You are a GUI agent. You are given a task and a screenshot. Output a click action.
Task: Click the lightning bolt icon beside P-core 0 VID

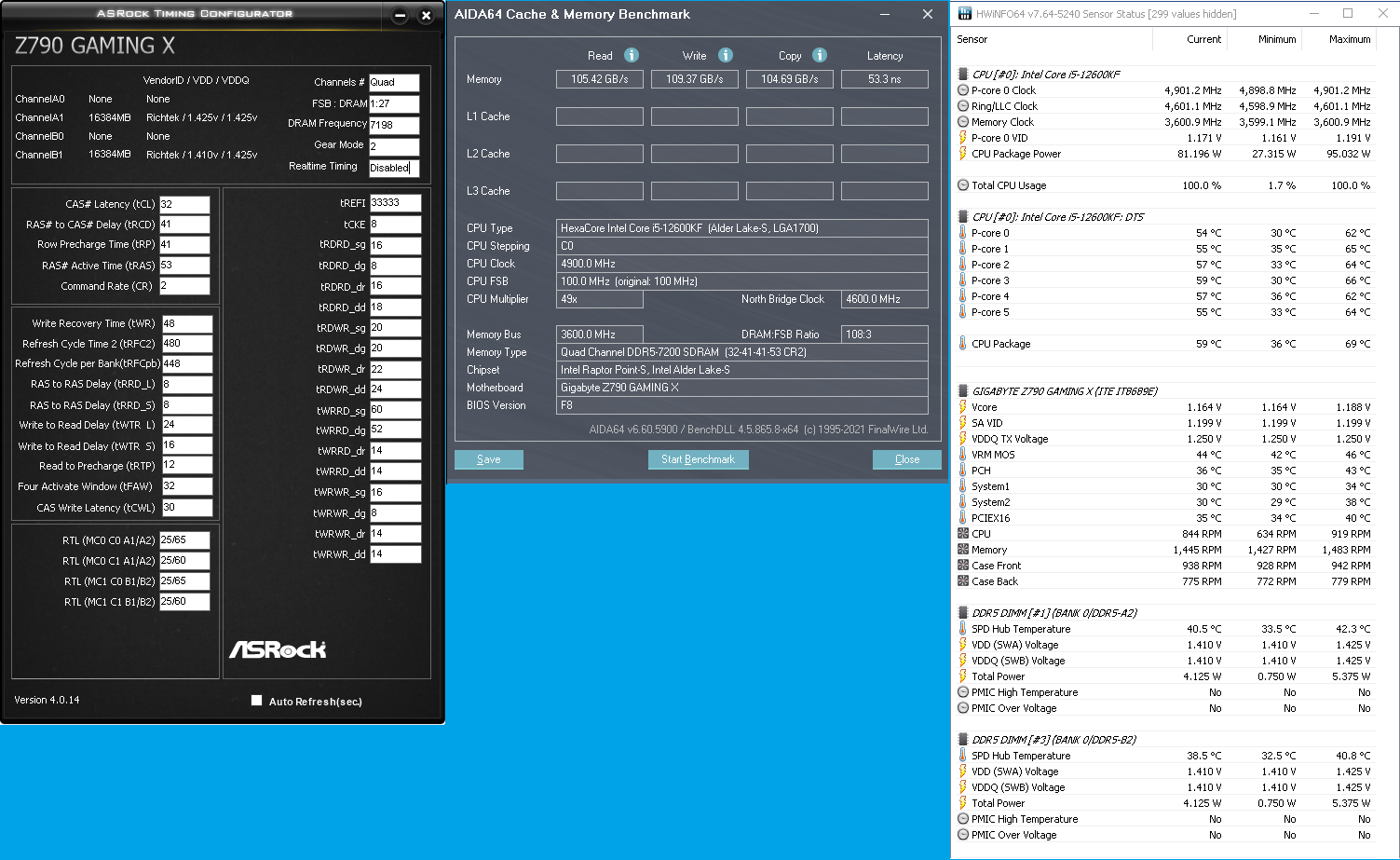coord(963,138)
